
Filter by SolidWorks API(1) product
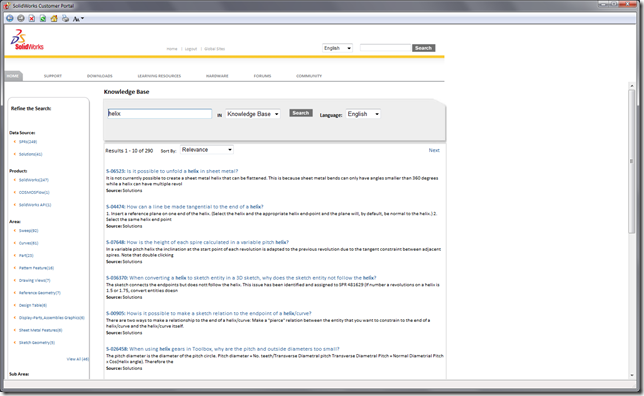[35, 205]
